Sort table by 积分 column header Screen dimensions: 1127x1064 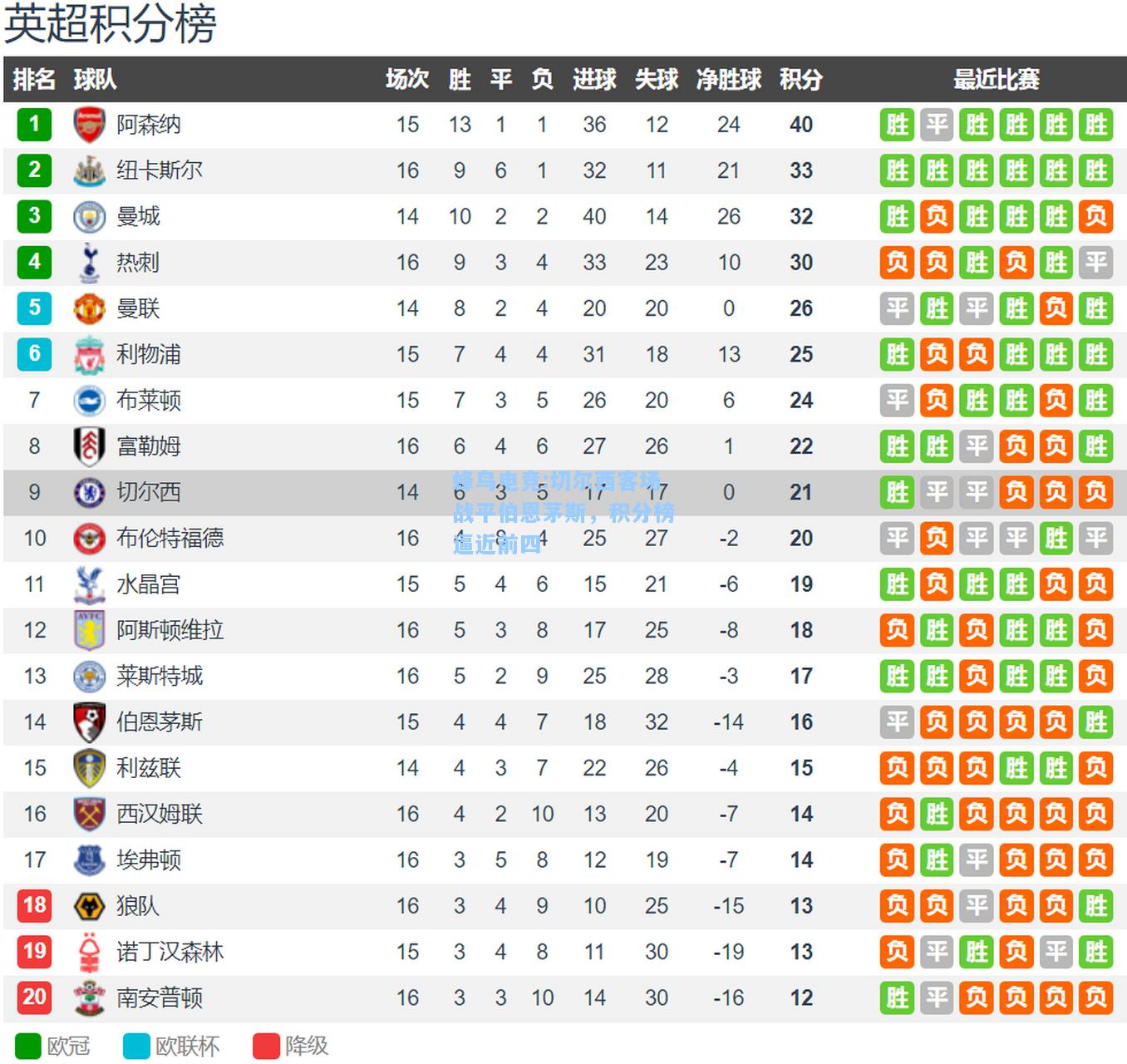(x=801, y=80)
